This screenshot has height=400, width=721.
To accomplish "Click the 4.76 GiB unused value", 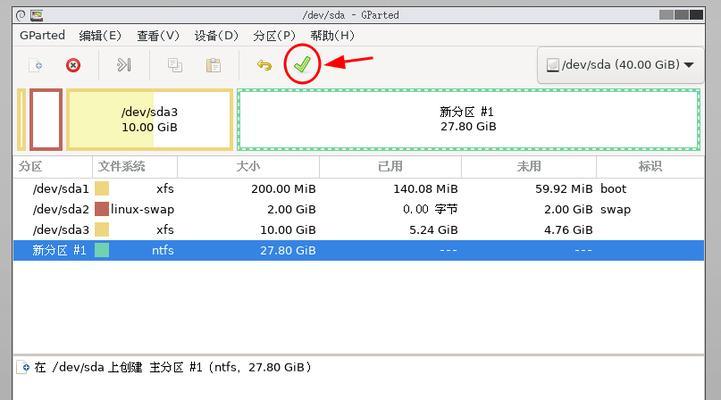I will point(568,229).
